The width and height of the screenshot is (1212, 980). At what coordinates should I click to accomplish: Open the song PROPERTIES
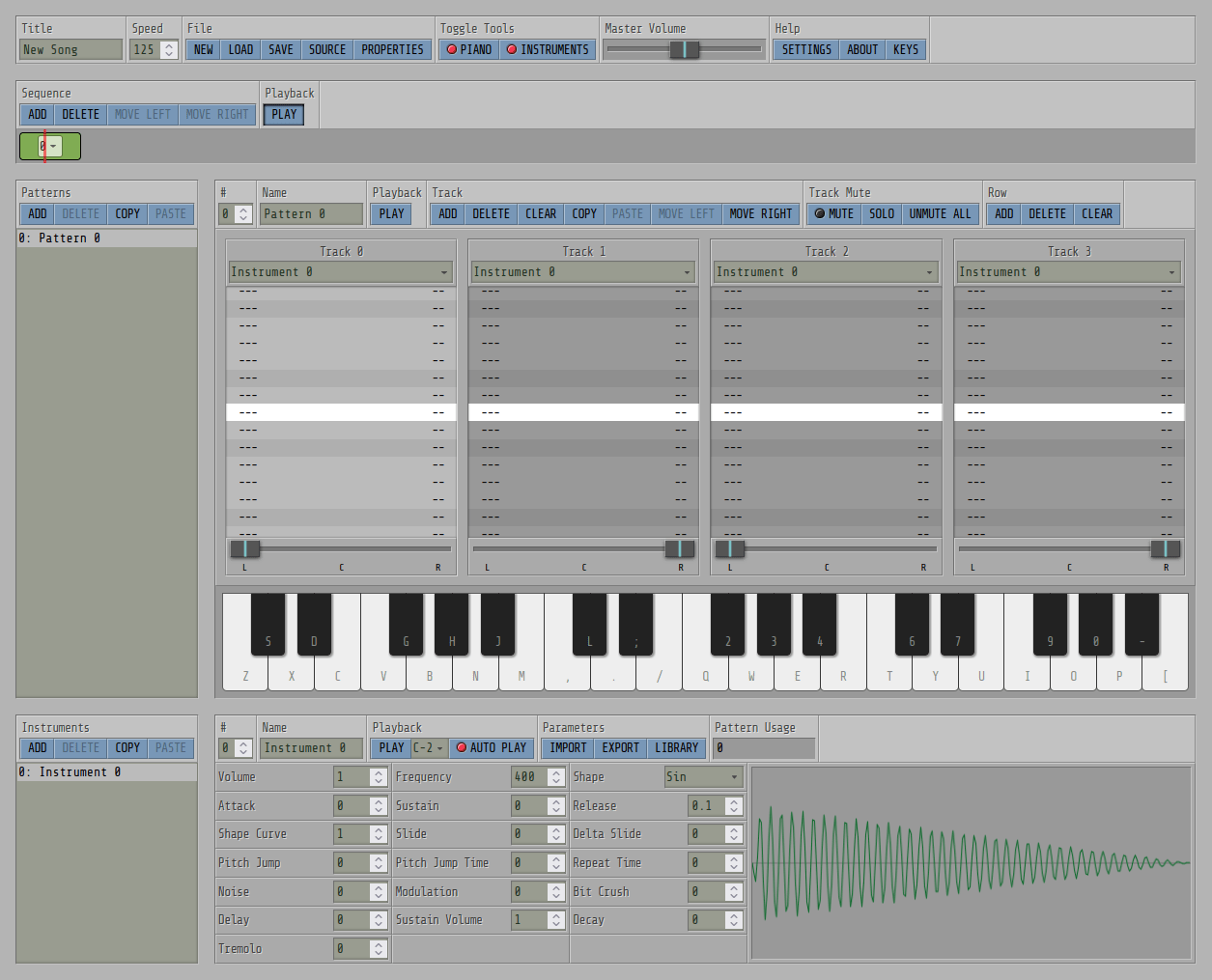pos(392,49)
